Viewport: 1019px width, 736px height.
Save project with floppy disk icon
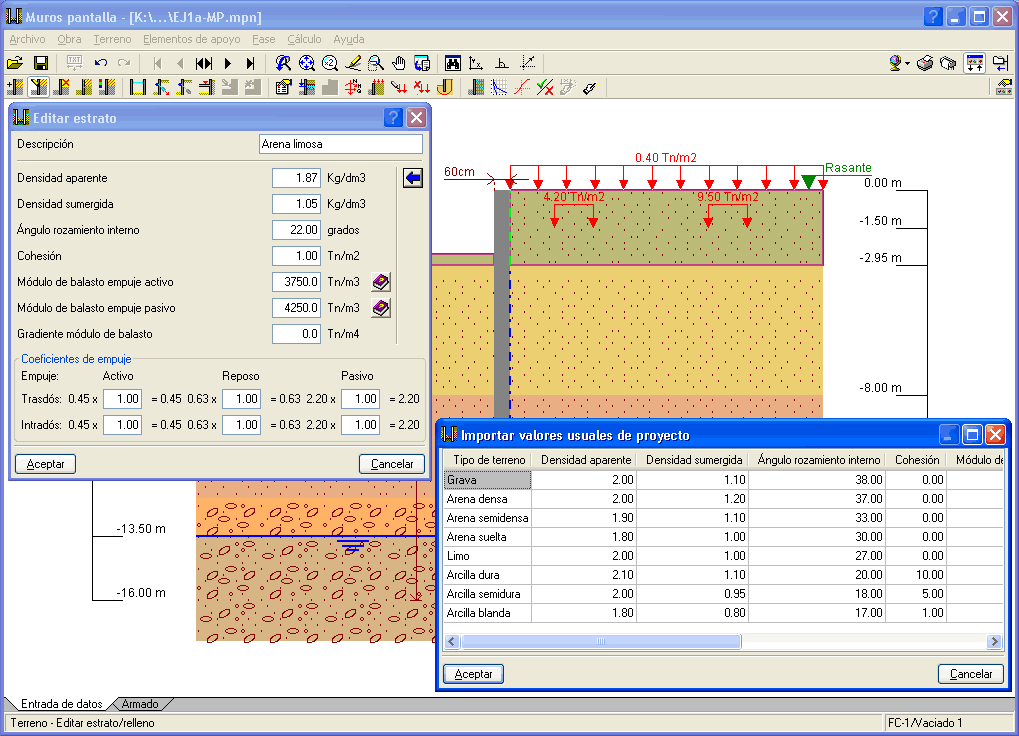coord(41,63)
